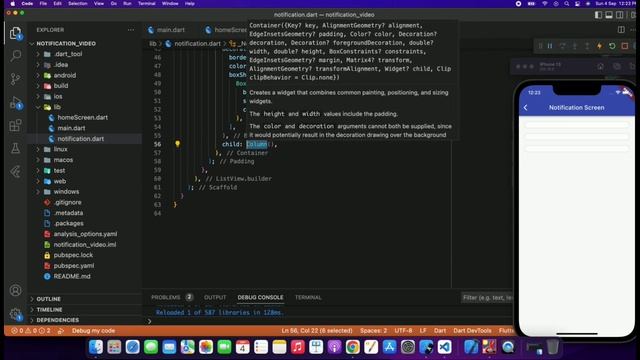Click the Step Over debug icon
640x360 pixels.
click(562, 46)
